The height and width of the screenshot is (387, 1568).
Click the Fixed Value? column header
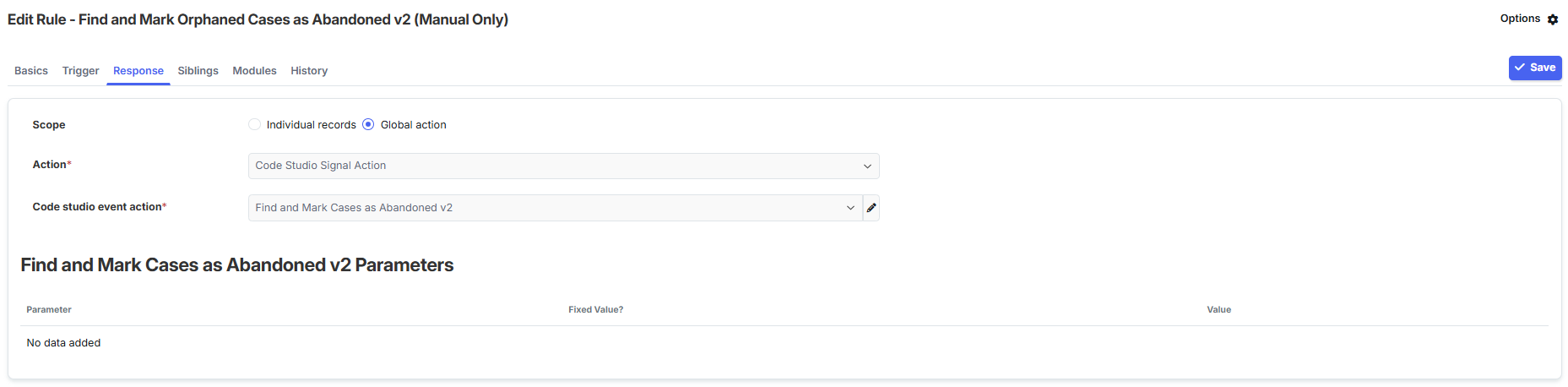595,310
